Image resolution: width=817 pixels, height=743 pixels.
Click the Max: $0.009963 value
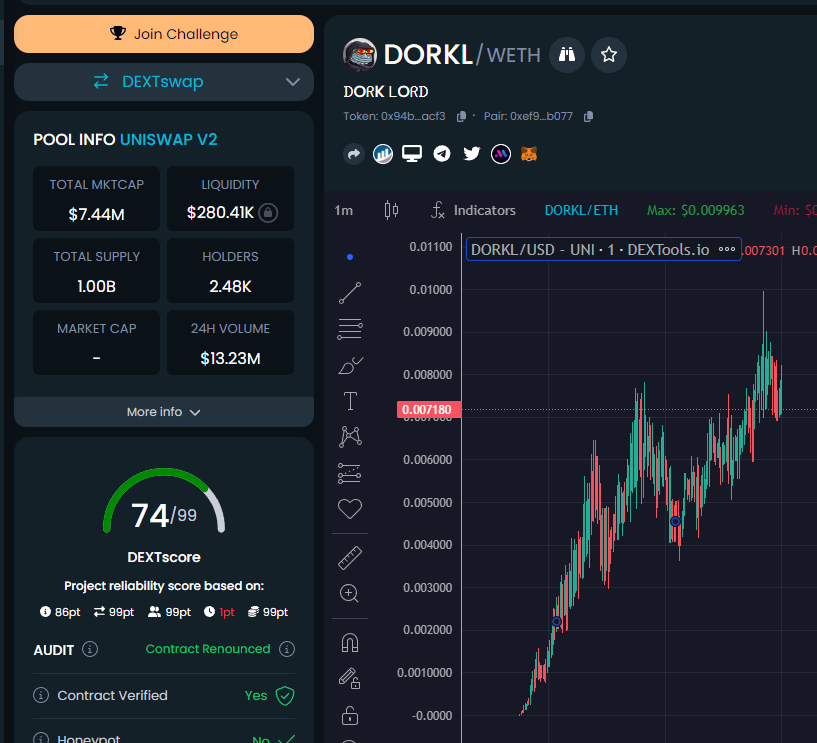click(x=695, y=210)
